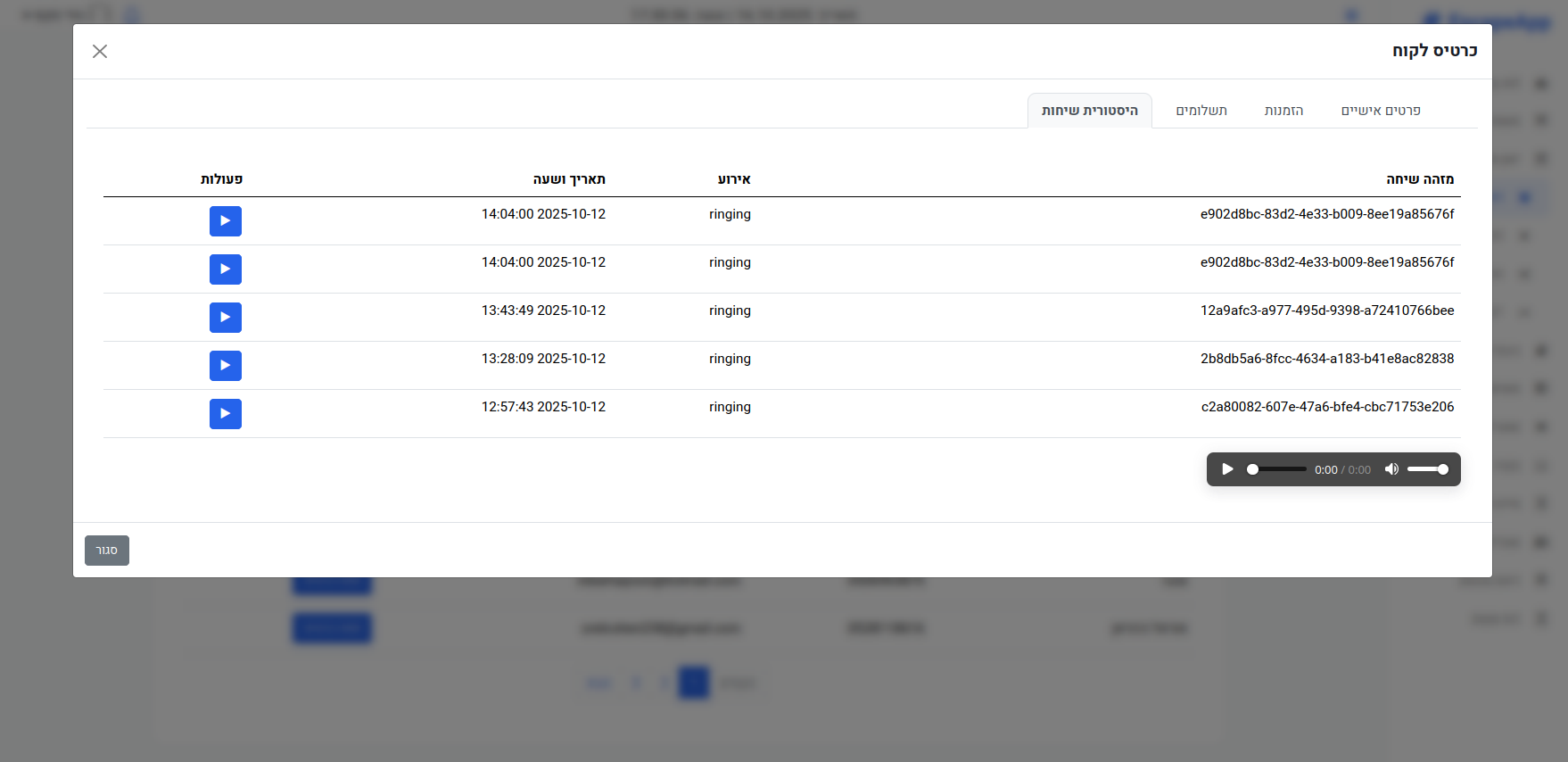Play the recording in the first call row
The height and width of the screenshot is (762, 1568).
click(225, 221)
